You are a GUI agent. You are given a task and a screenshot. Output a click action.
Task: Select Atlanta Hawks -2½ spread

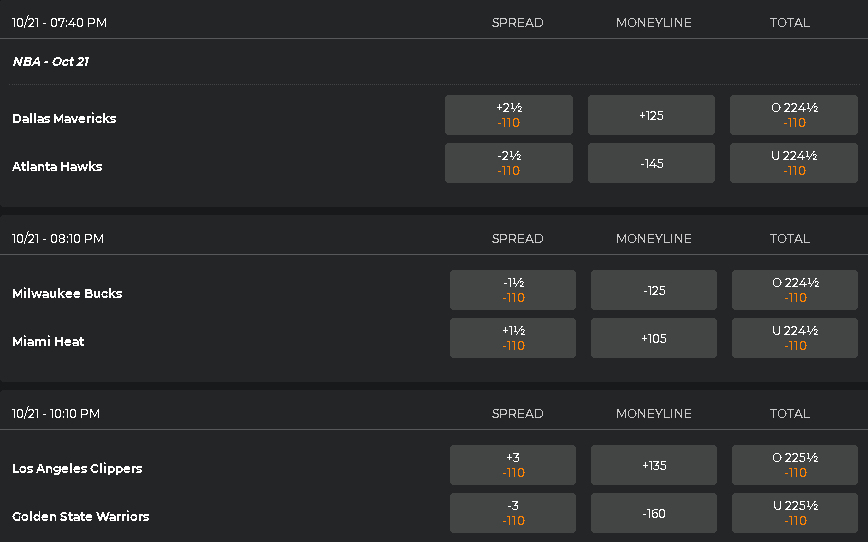pyautogui.click(x=509, y=163)
